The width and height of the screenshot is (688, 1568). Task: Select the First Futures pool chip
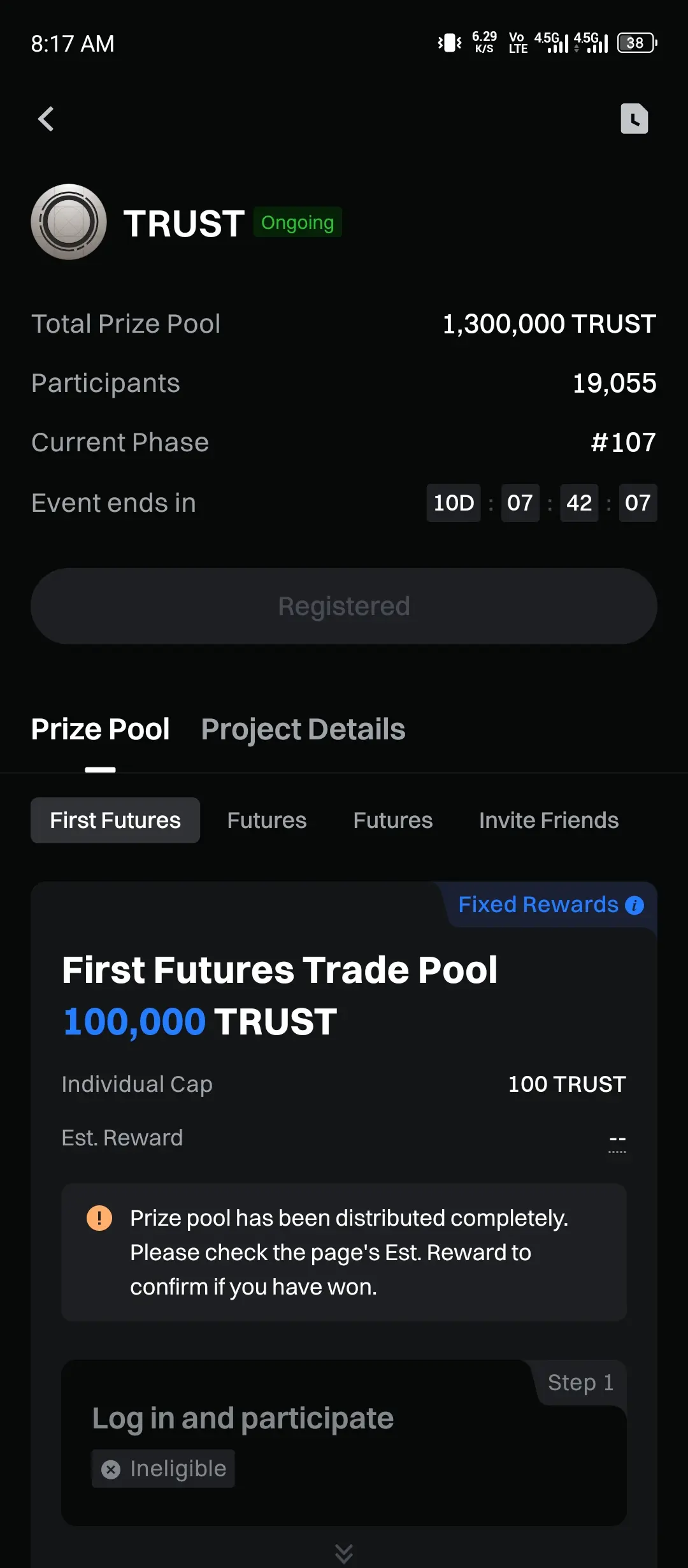115,820
